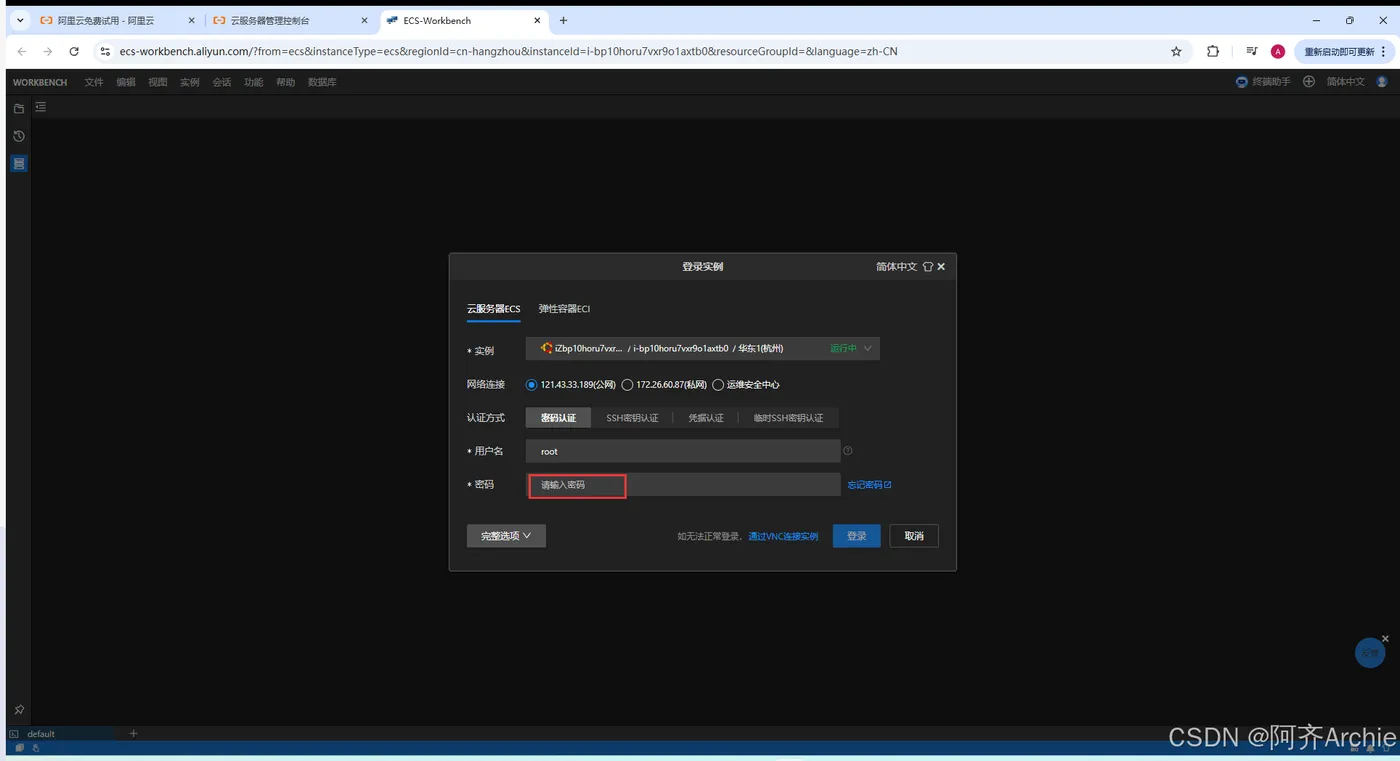1400x761 pixels.
Task: Open the session history clock icon
Action: coord(19,136)
